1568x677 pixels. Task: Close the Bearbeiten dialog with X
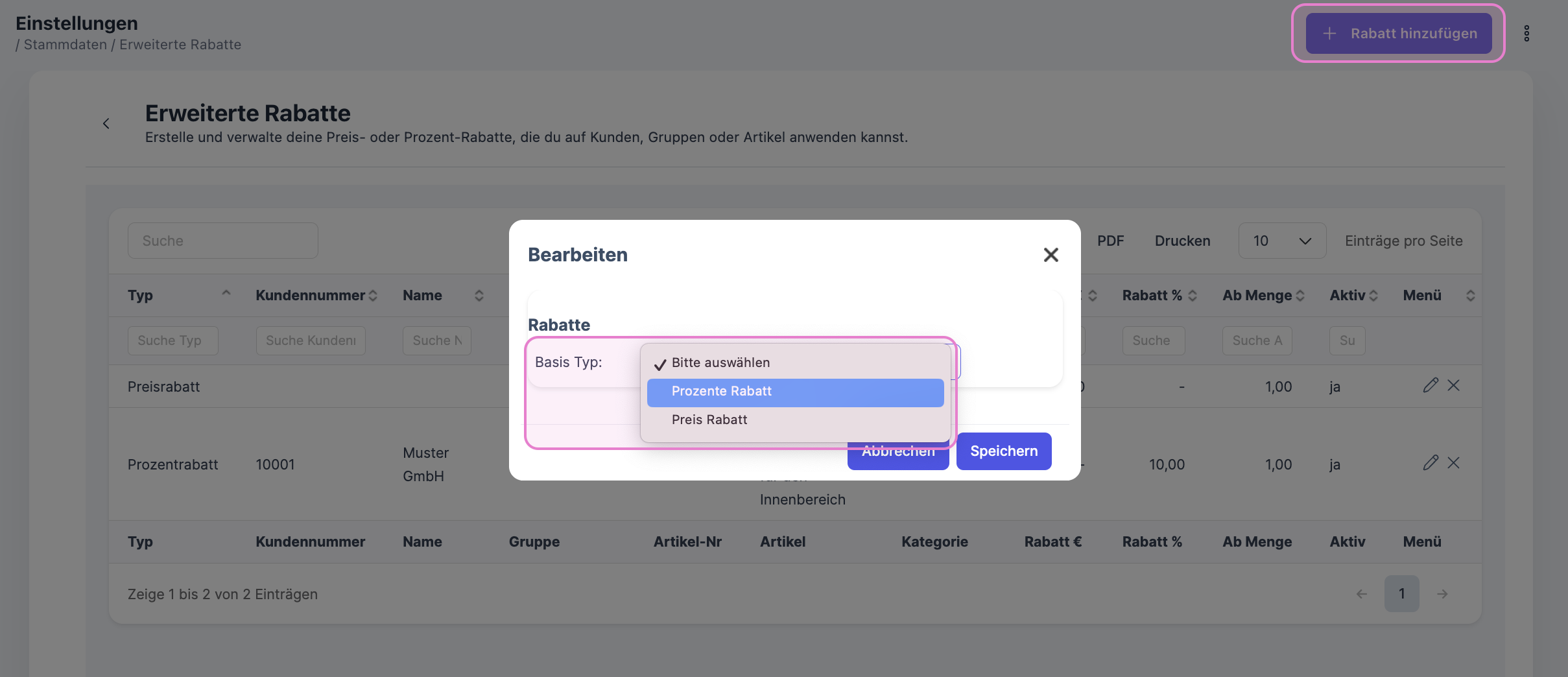pos(1051,255)
